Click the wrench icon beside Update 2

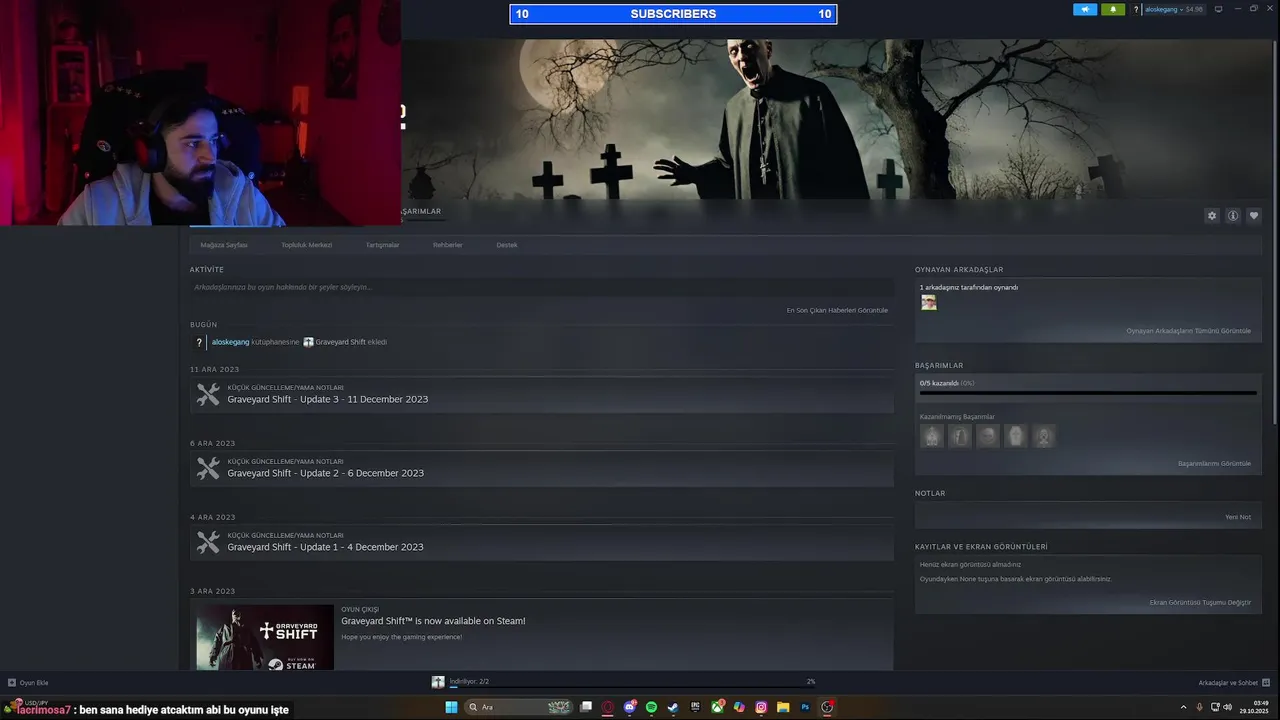(x=208, y=469)
